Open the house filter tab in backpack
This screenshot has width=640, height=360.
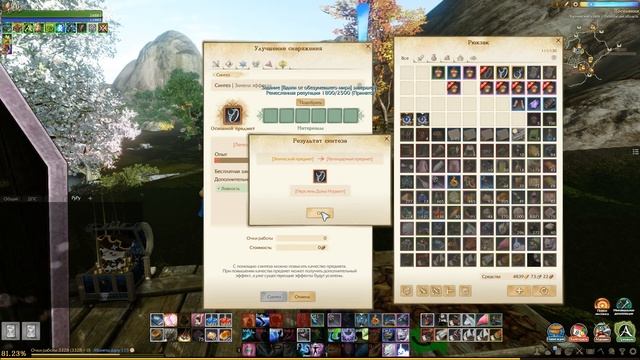460,58
